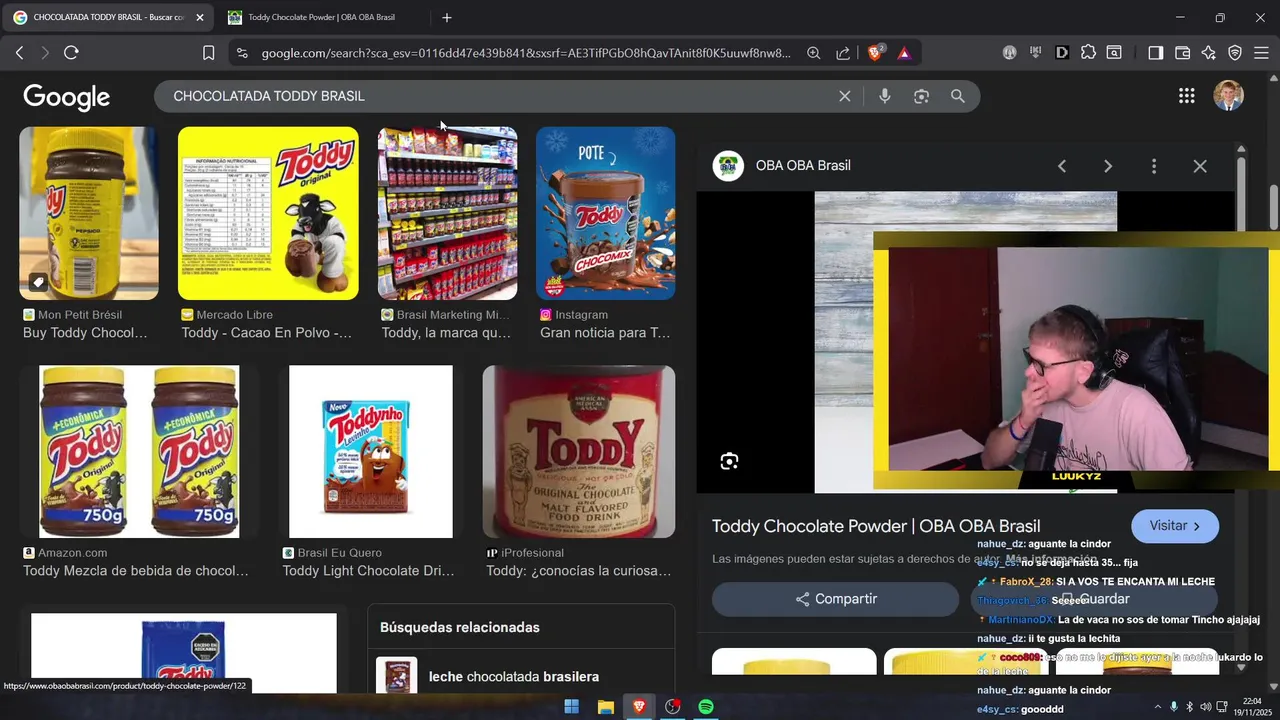Open the Leo AI sparkle icon
Viewport: 1280px width, 720px height.
tap(1208, 53)
